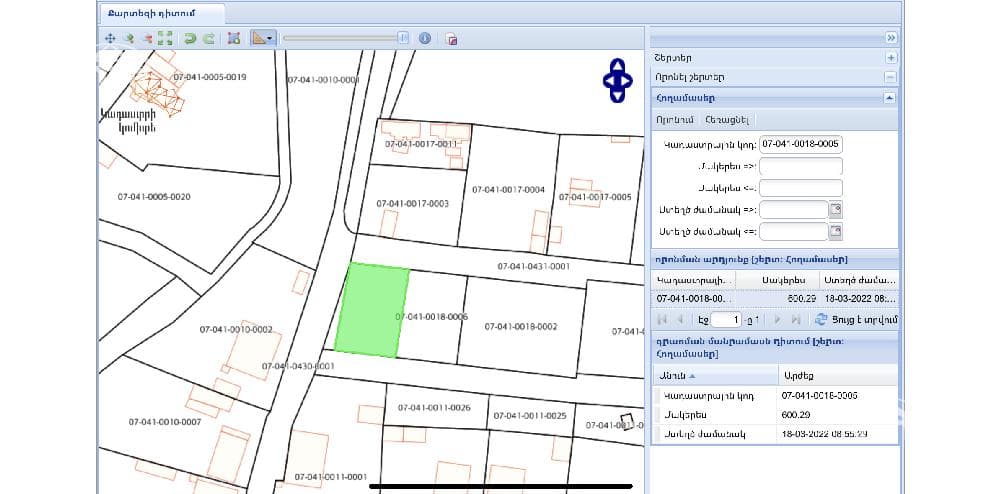Click road label 07-041-0431-0001 on map
1000x494 pixels.
tap(534, 266)
